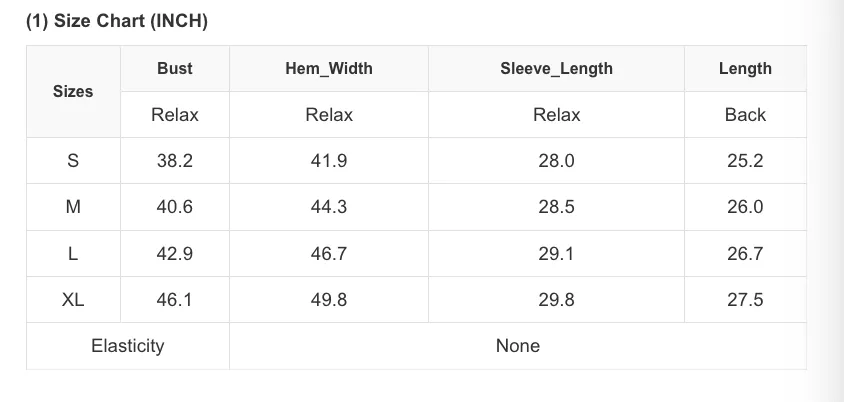Click bust value 46.1 for XL
The image size is (844, 402).
pyautogui.click(x=175, y=300)
